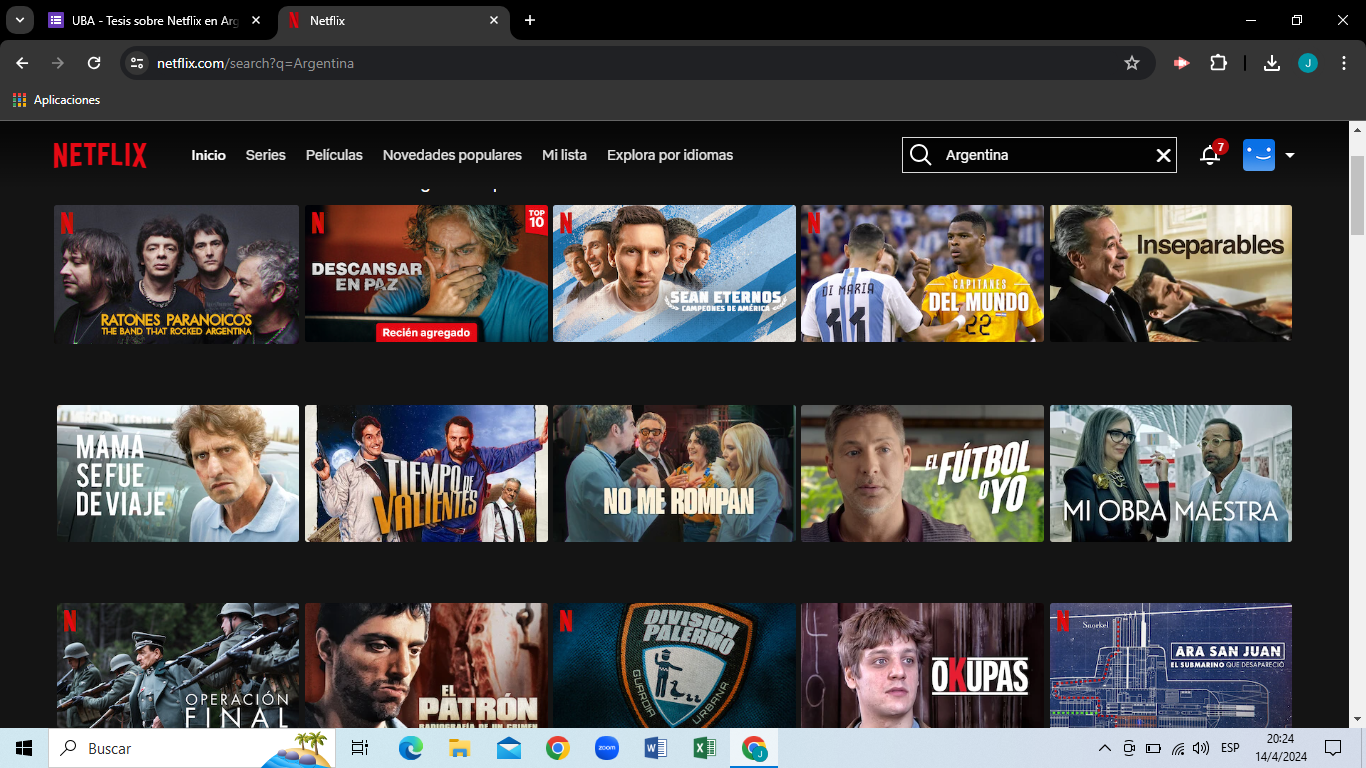This screenshot has width=1366, height=768.
Task: Select Novedades populares
Action: point(452,155)
